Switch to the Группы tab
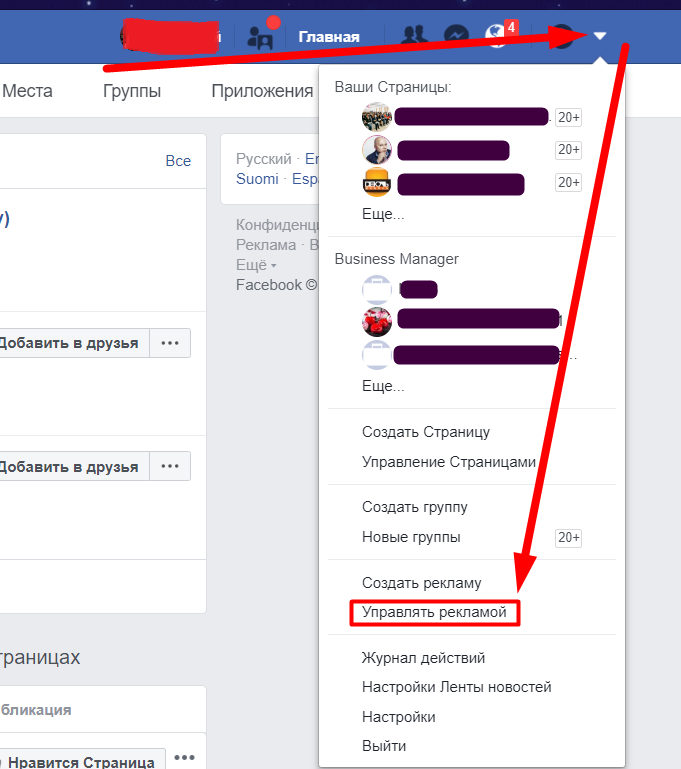 tap(132, 91)
